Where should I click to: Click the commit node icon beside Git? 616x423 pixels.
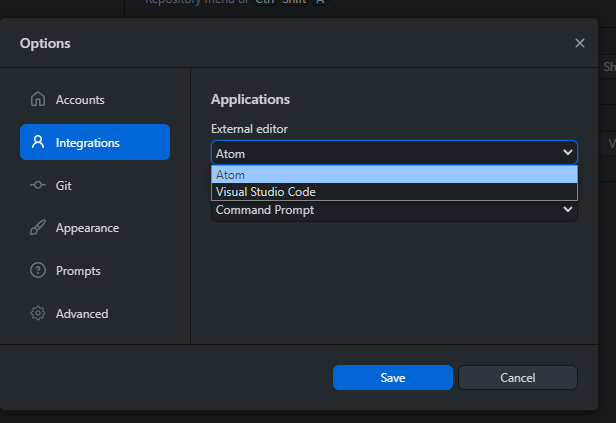(x=38, y=185)
